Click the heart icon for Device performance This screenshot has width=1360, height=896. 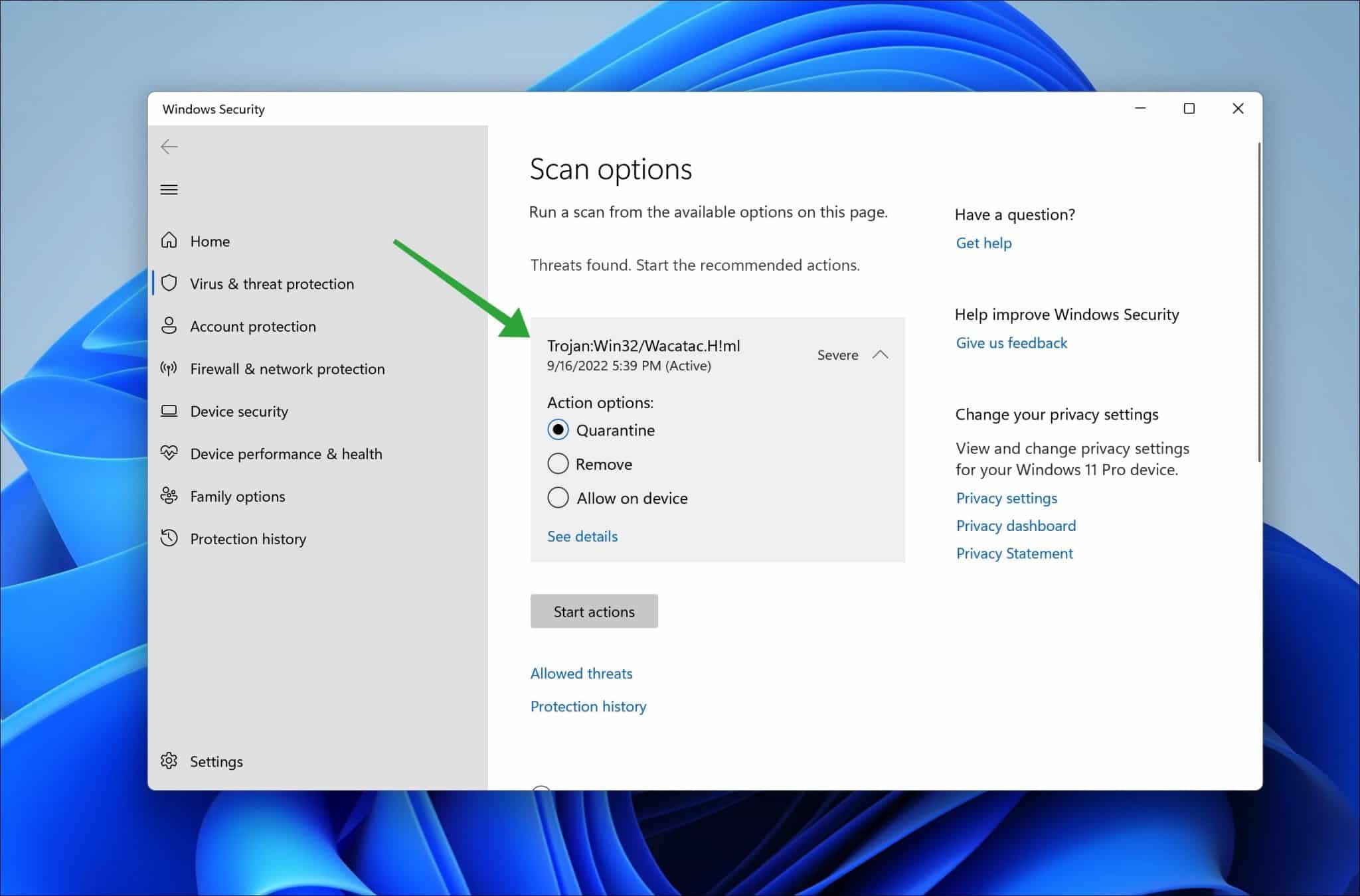(169, 453)
